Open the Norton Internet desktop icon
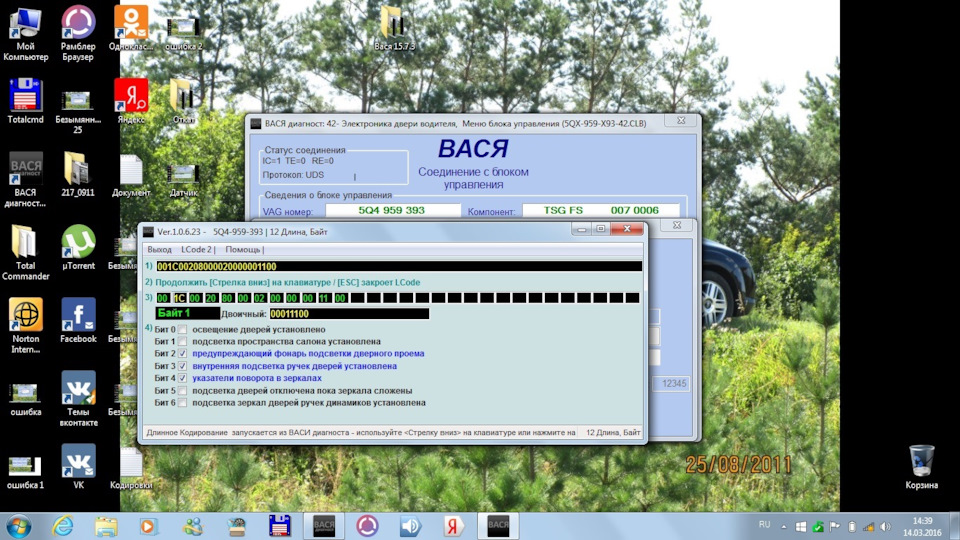Image resolution: width=960 pixels, height=540 pixels. 25,325
